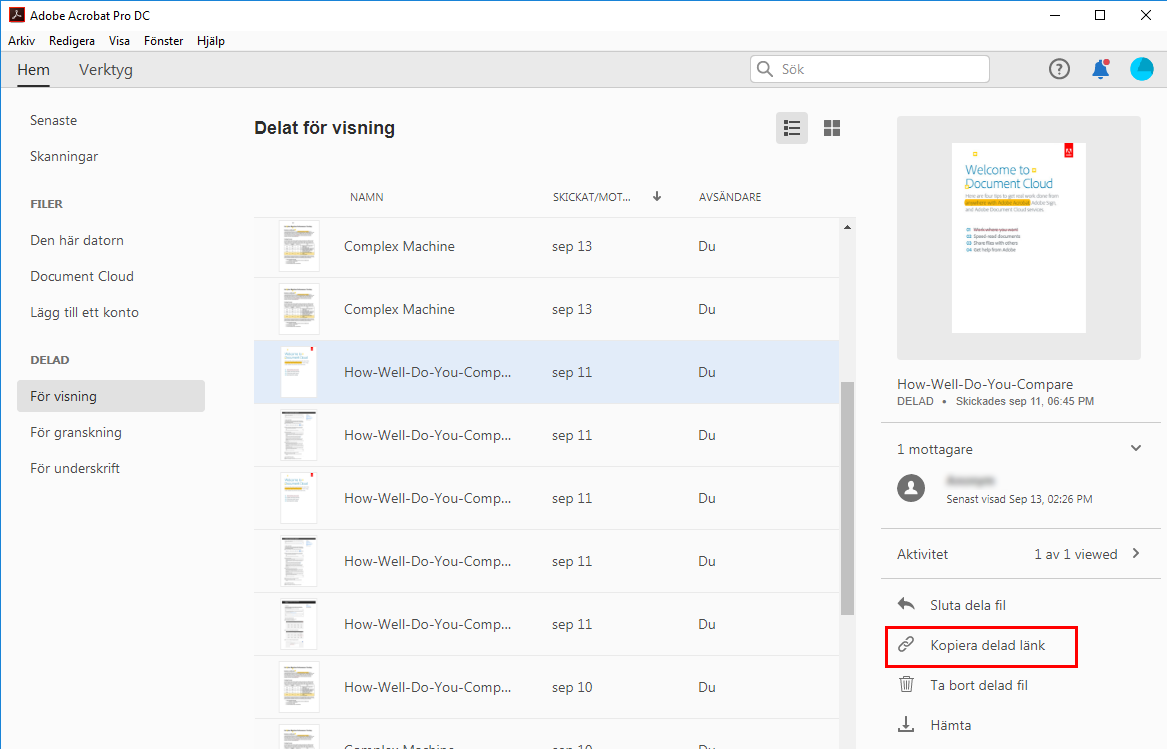1167x749 pixels.
Task: Click the chain link icon for Kopiera delad länk
Action: coord(906,645)
